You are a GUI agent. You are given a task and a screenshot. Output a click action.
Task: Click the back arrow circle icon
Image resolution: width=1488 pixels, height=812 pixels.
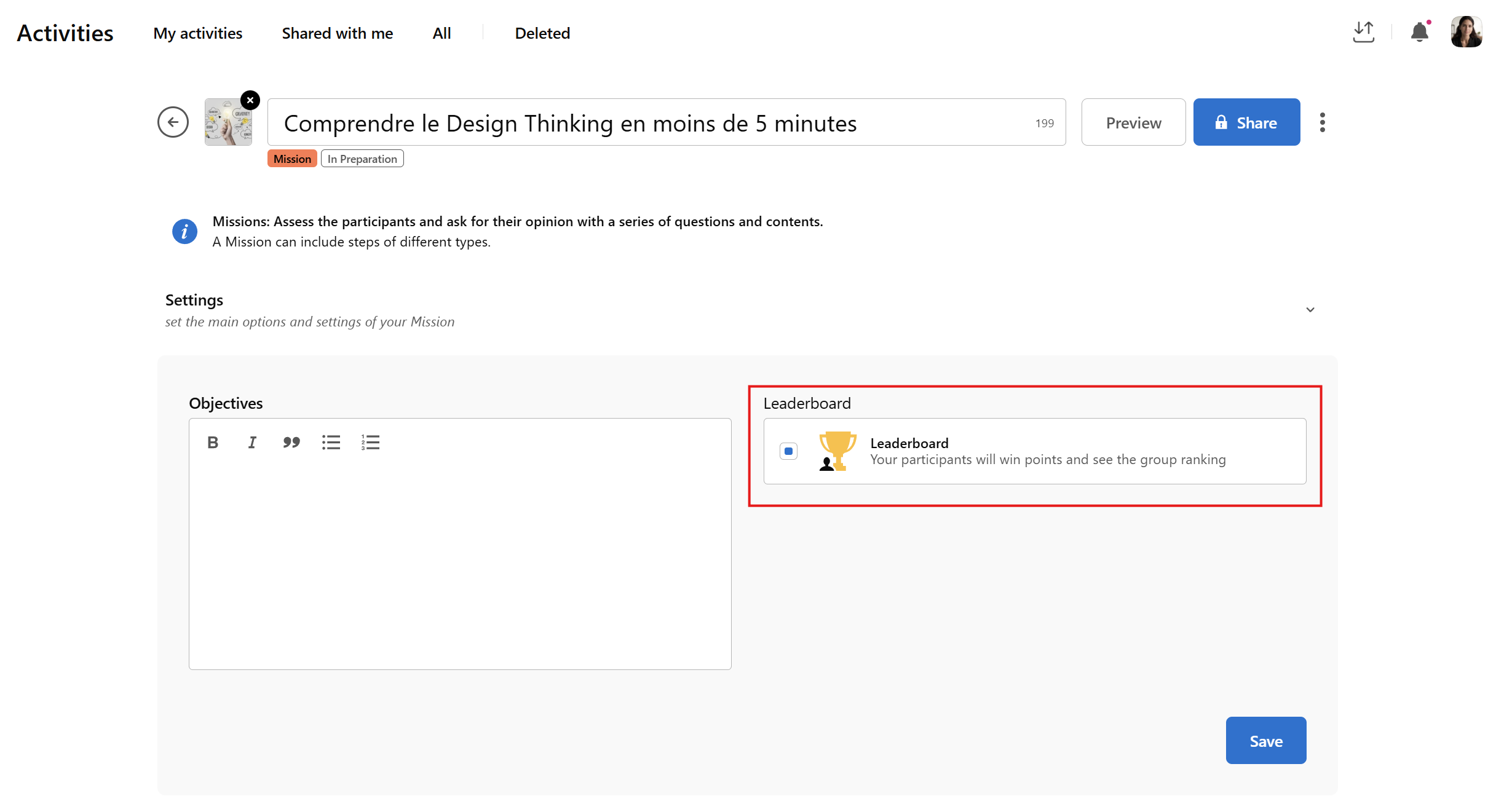173,122
